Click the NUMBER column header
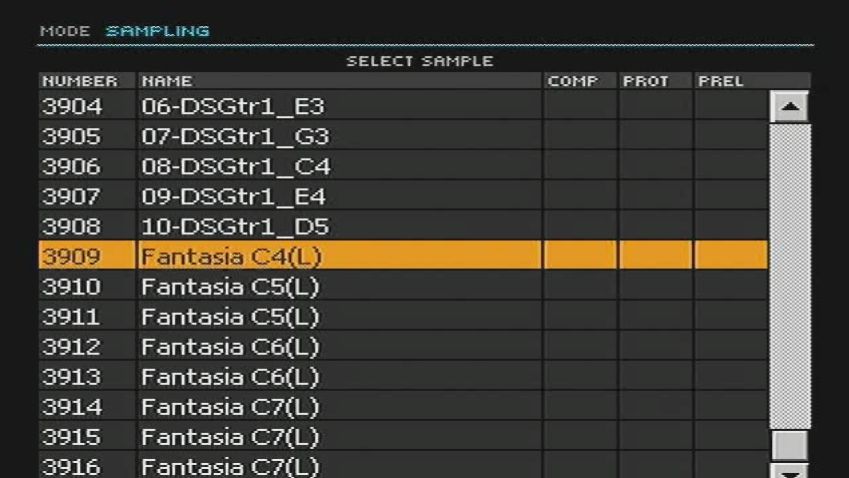This screenshot has width=849, height=478. [79, 81]
